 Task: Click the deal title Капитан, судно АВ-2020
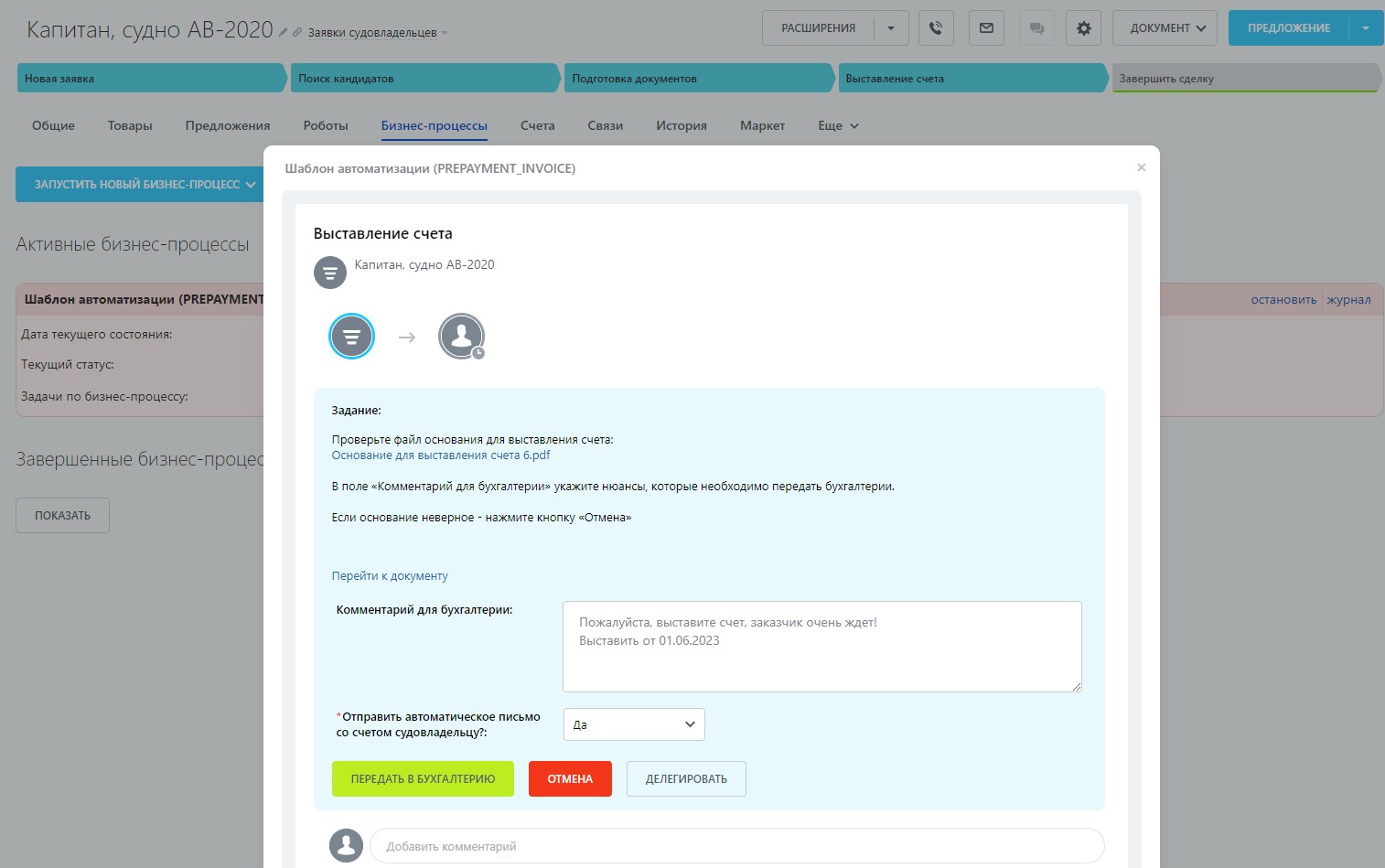pyautogui.click(x=150, y=30)
